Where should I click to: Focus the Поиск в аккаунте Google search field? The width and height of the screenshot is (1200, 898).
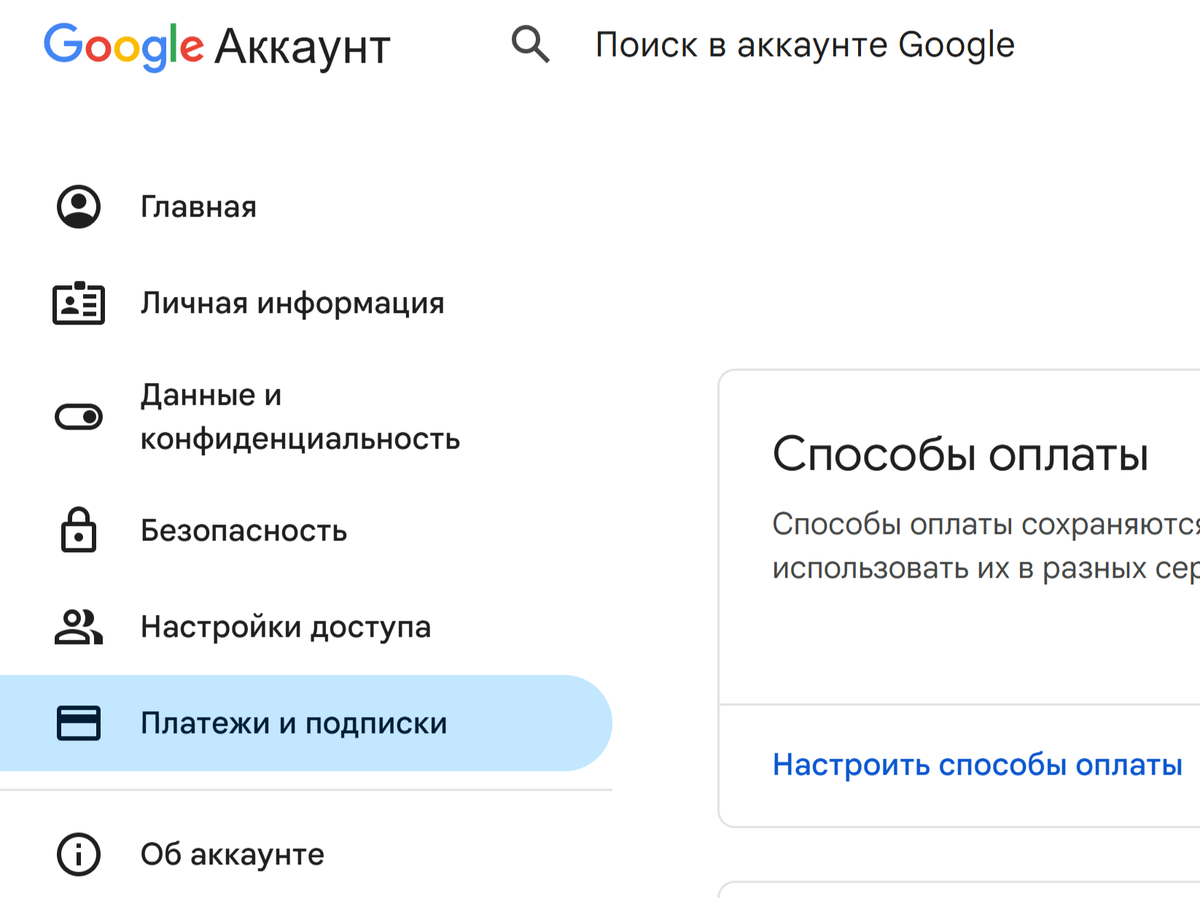click(805, 46)
